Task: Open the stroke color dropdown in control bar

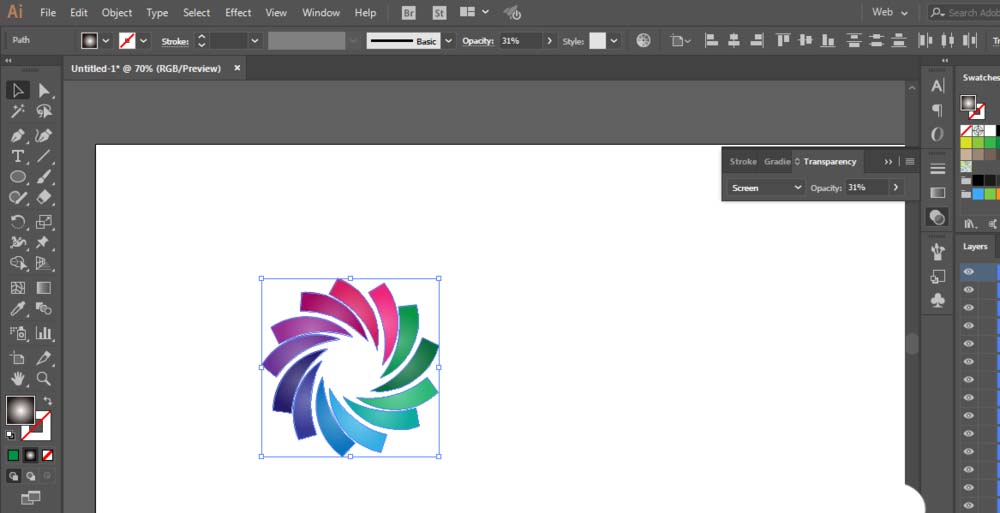Action: [x=143, y=41]
